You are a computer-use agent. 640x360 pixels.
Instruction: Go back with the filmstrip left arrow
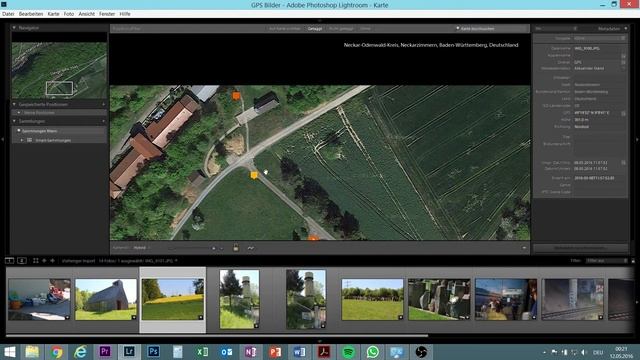pos(44,260)
